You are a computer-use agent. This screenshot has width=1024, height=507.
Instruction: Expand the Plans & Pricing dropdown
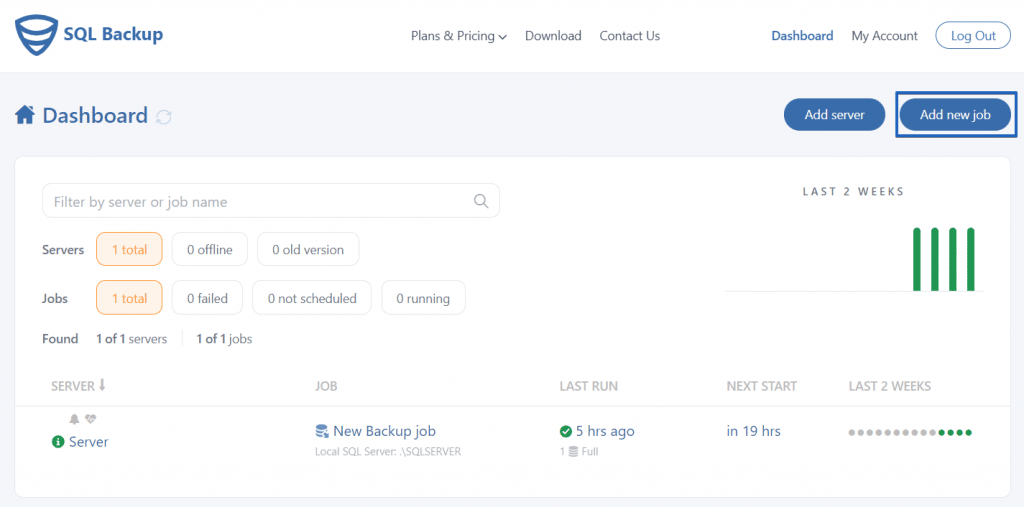click(458, 36)
